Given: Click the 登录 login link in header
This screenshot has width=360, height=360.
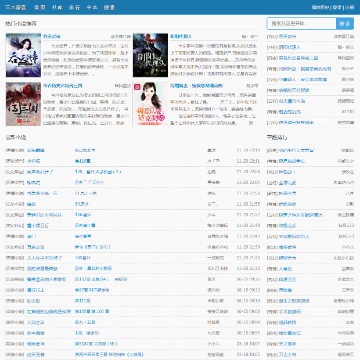Looking at the screenshot, I should pos(337,7).
